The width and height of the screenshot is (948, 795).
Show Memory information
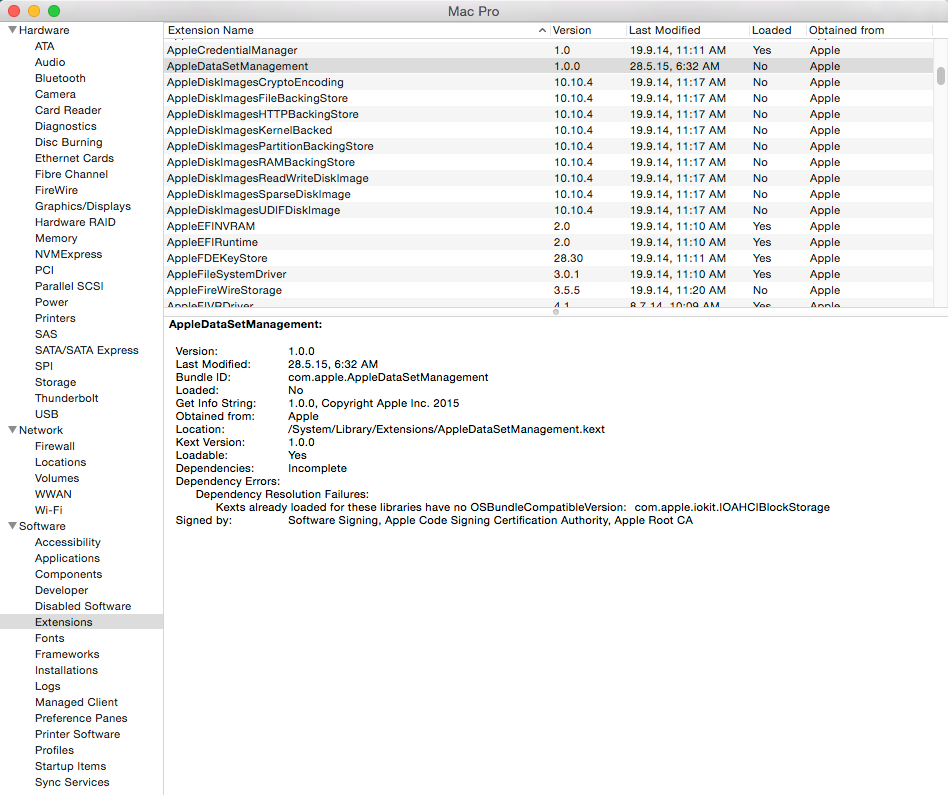(x=56, y=238)
